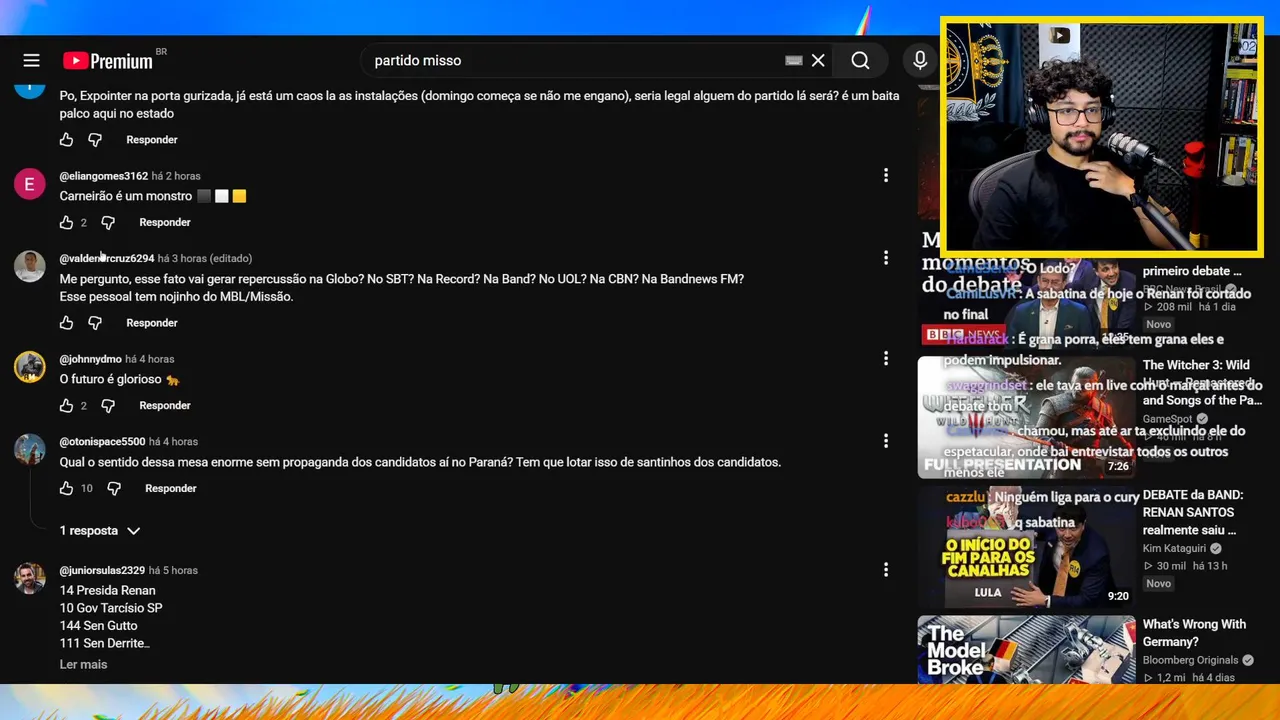Expand the "1 resposta" reply thread
The image size is (1280, 720).
(99, 531)
